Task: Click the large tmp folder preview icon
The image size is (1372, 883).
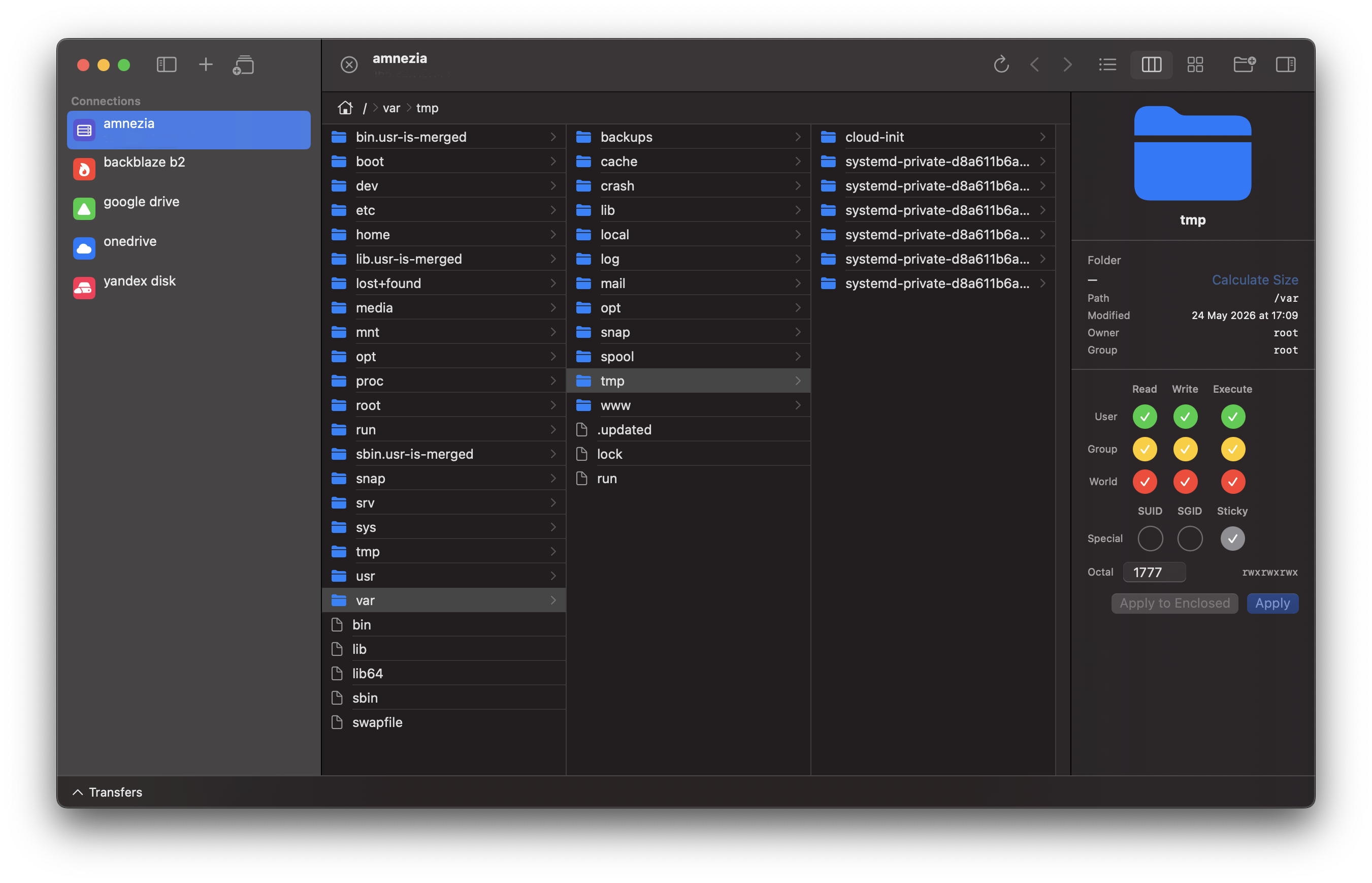Action: click(1193, 153)
